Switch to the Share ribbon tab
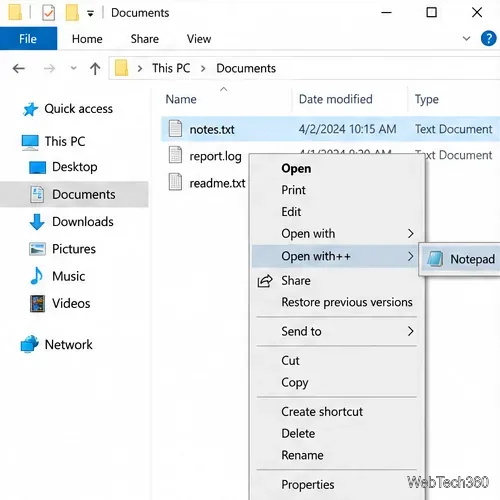 [x=145, y=39]
